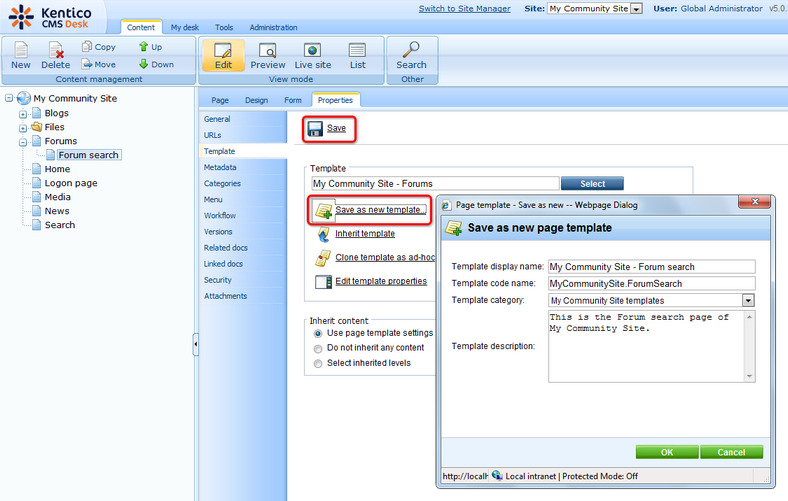Close the Page template dialog window
788x501 pixels.
click(754, 202)
